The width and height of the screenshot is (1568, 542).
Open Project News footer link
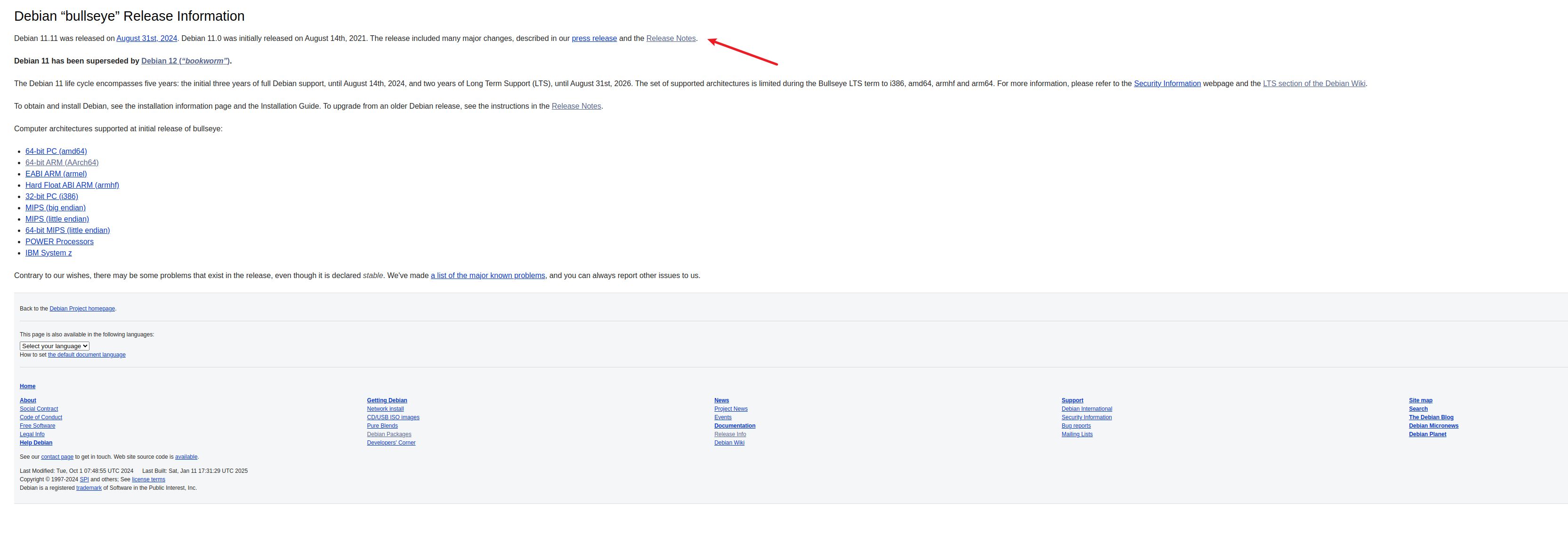tap(731, 409)
